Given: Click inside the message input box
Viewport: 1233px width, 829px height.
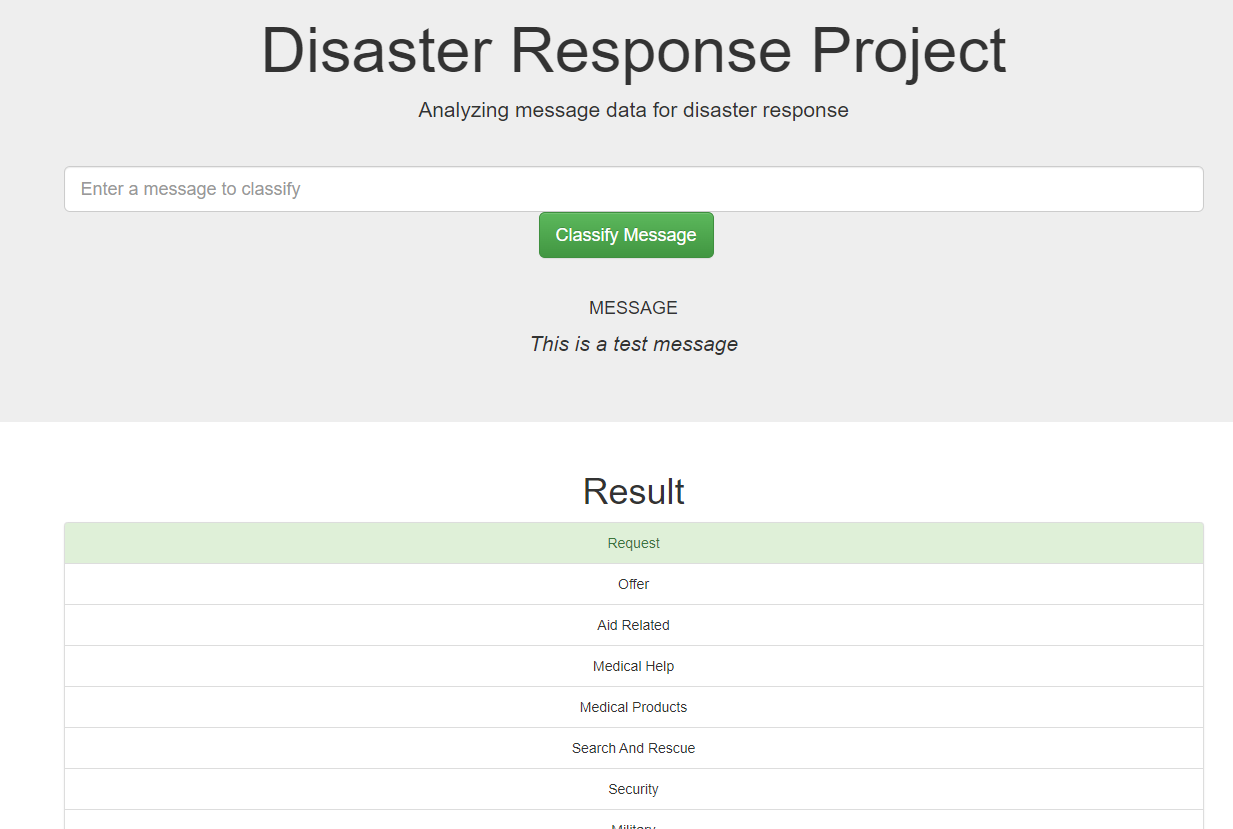Looking at the screenshot, I should [x=633, y=189].
